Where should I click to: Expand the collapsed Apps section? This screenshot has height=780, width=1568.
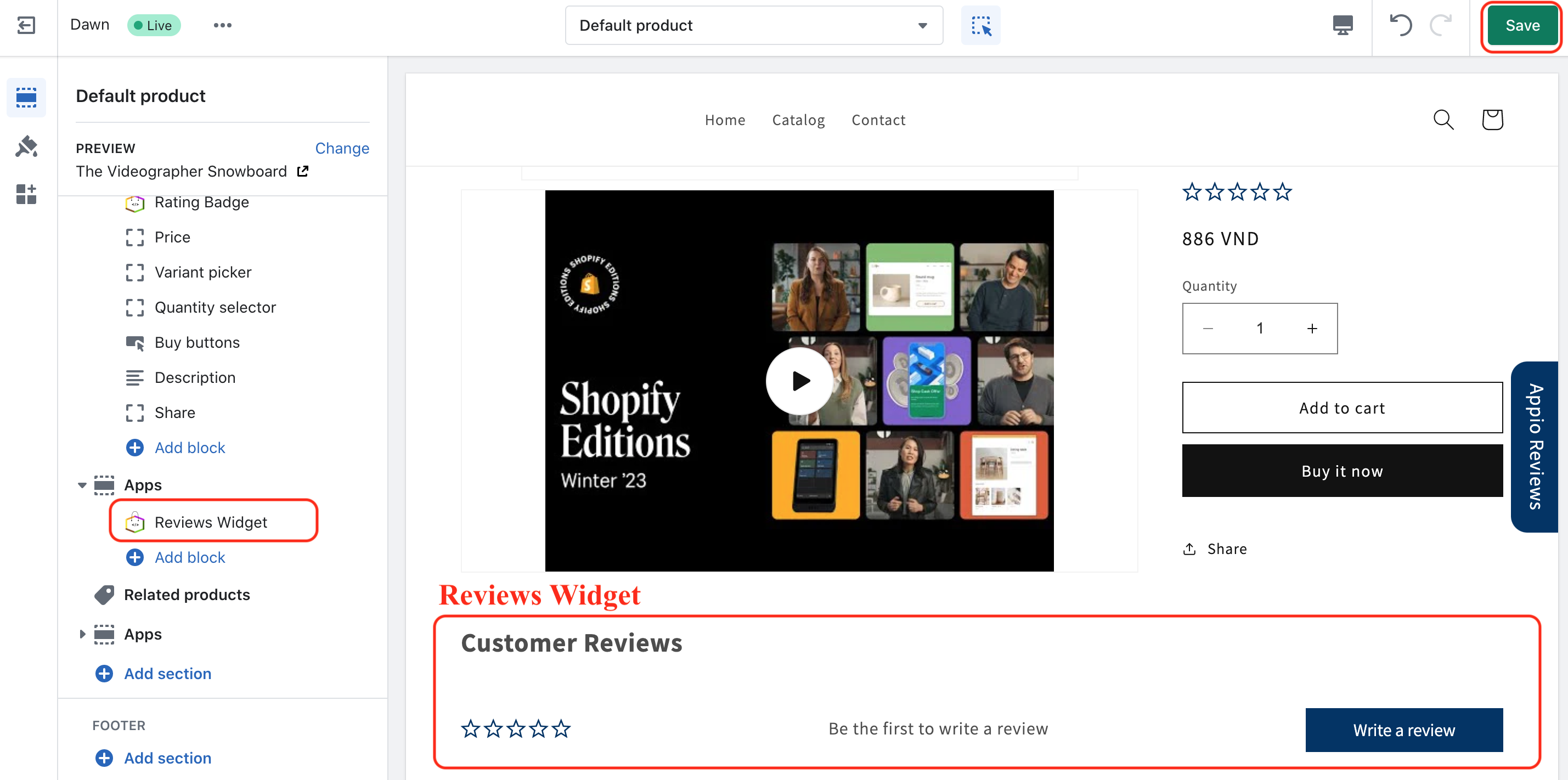point(82,634)
